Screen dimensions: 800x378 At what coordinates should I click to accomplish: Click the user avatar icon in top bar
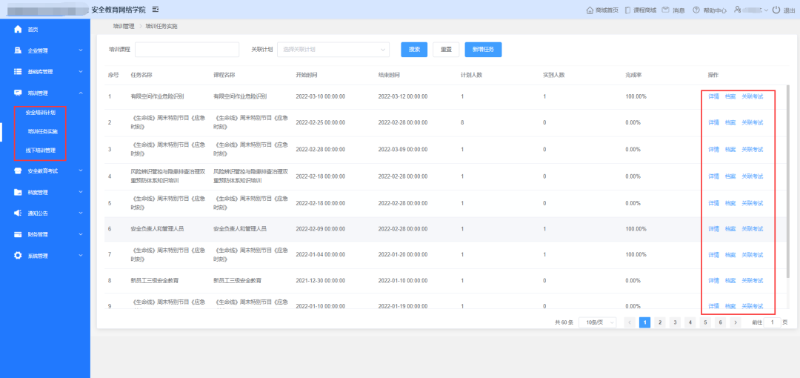click(737, 10)
